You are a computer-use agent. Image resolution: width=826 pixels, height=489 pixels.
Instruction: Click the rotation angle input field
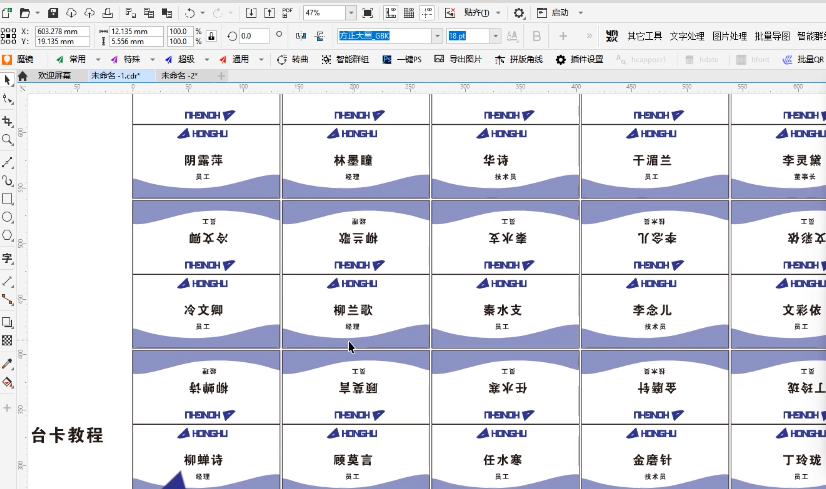pyautogui.click(x=253, y=36)
